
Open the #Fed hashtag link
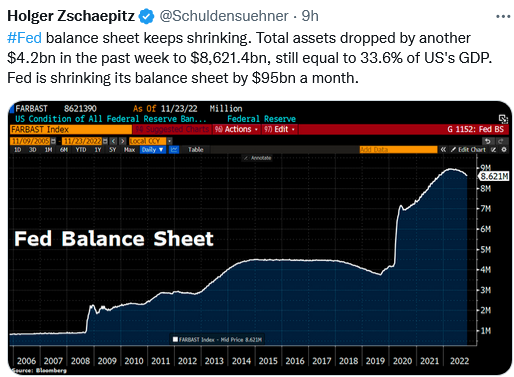pos(24,38)
